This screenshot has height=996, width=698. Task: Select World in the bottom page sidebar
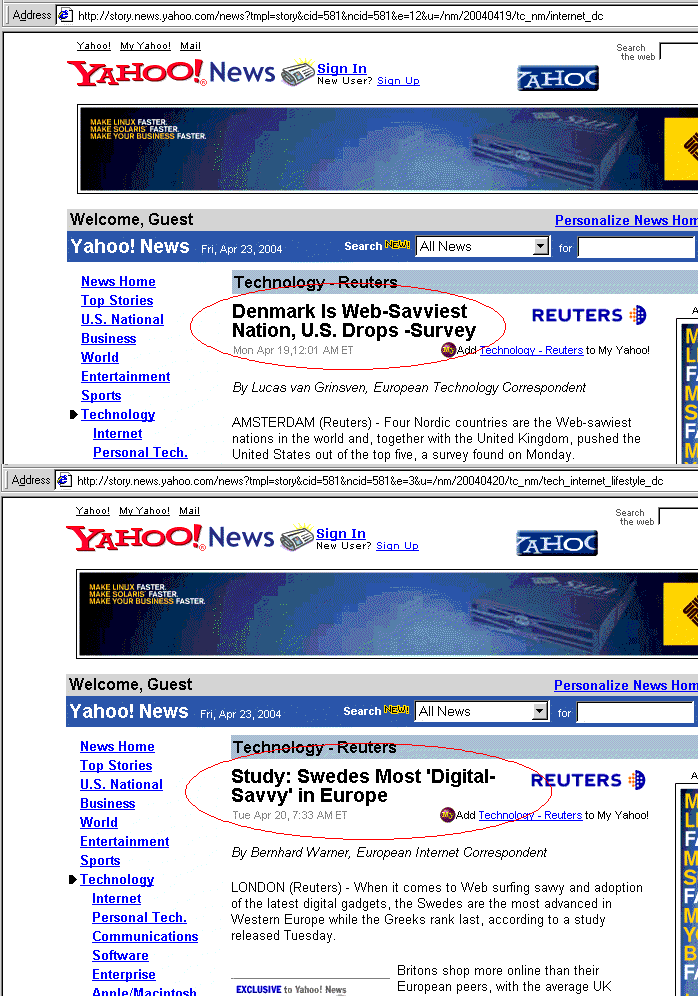pyautogui.click(x=98, y=823)
